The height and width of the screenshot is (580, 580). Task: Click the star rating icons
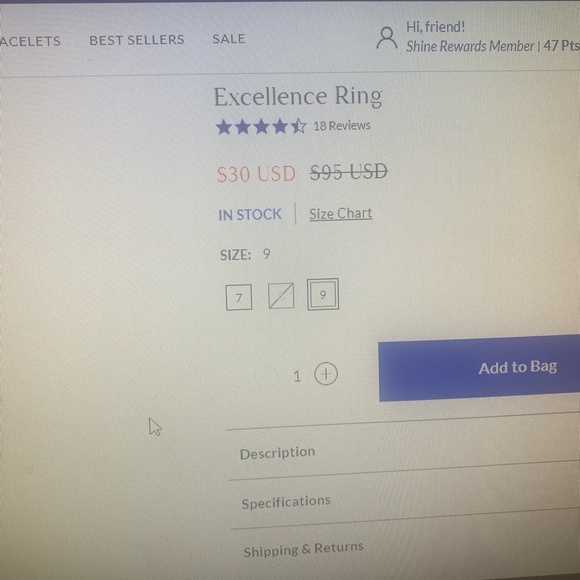click(x=261, y=127)
